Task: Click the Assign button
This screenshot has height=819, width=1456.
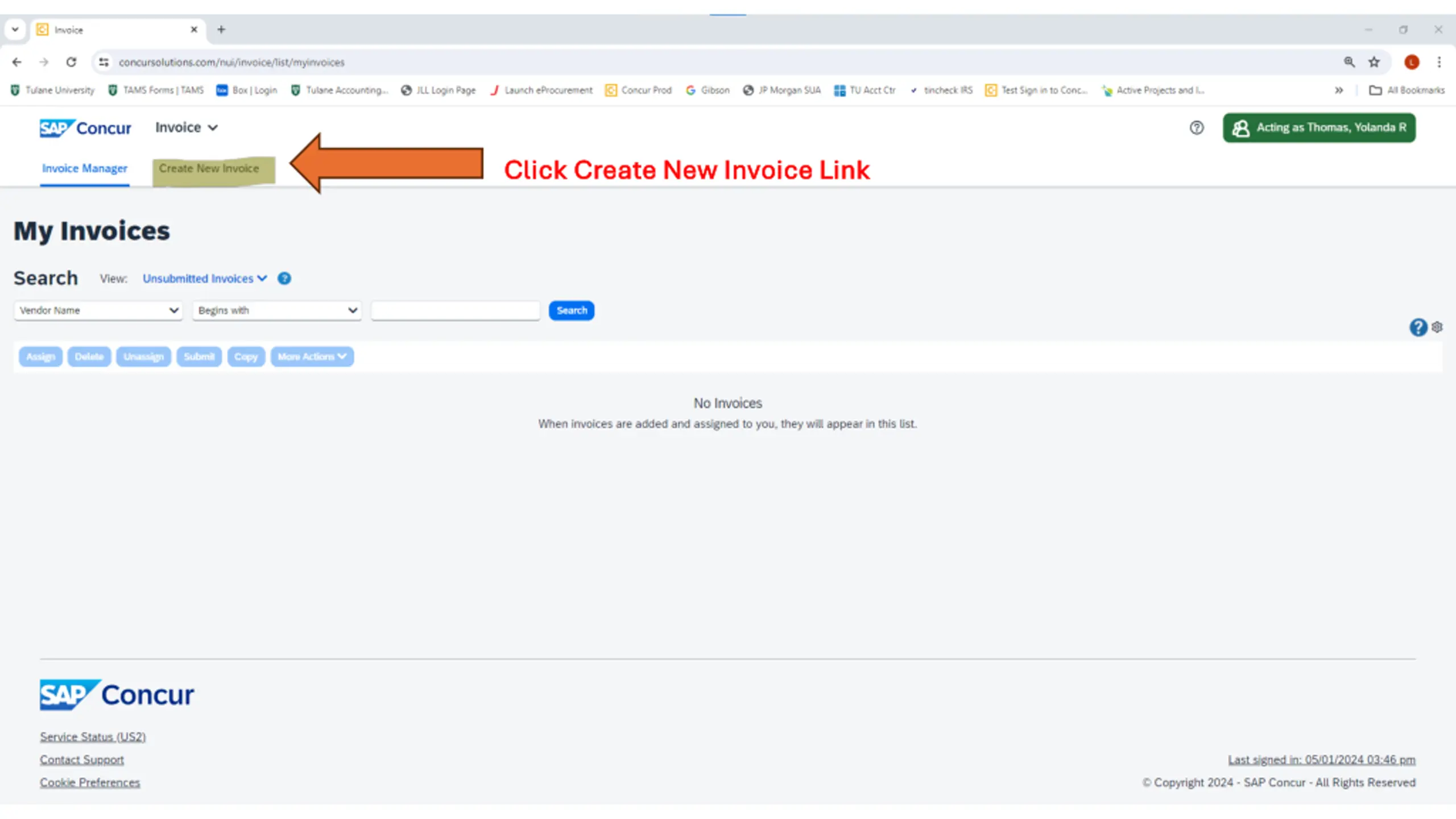Action: pos(40,357)
